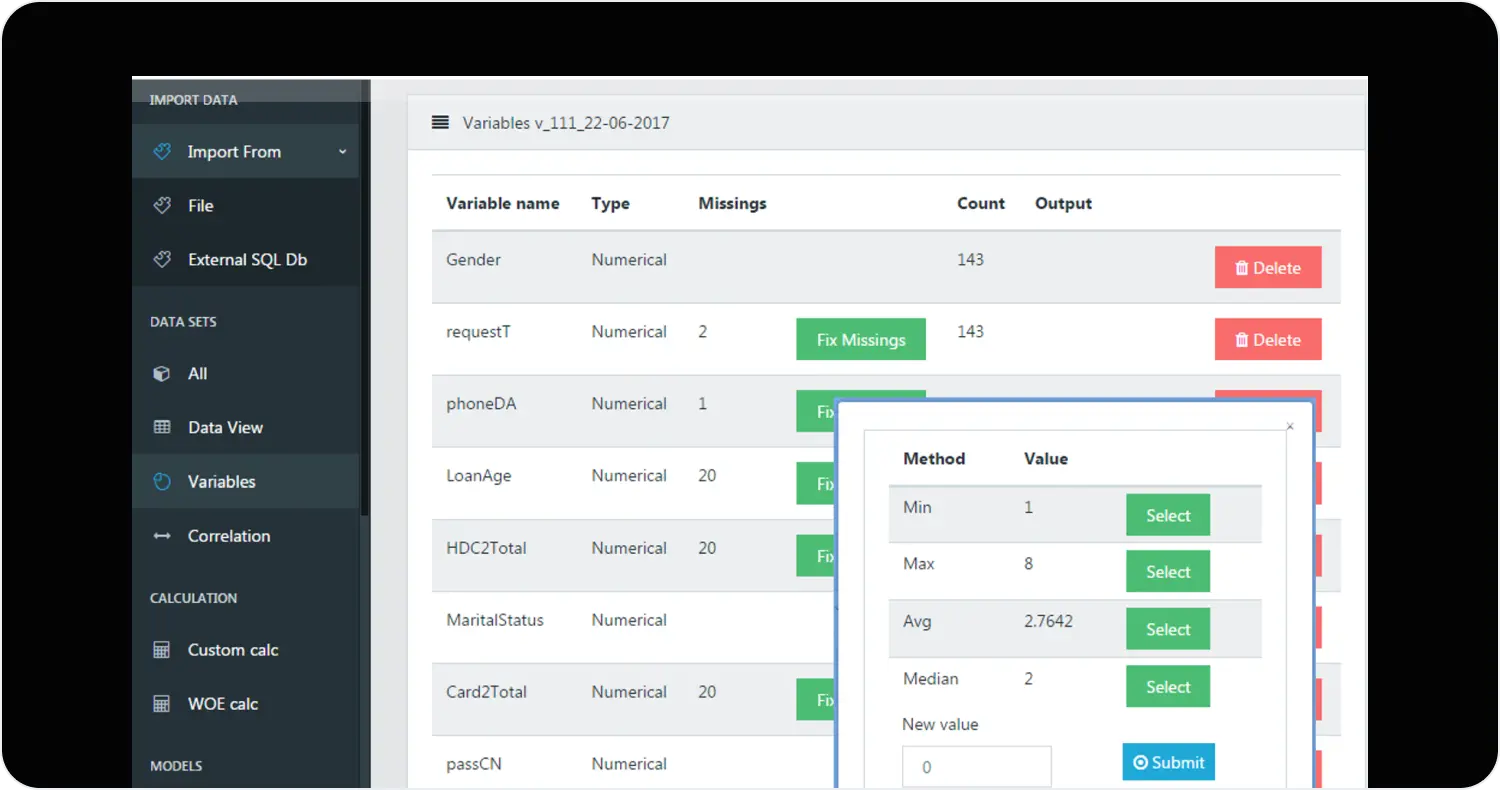Click the HDC2Total variable name
Image resolution: width=1500 pixels, height=790 pixels.
(x=486, y=547)
